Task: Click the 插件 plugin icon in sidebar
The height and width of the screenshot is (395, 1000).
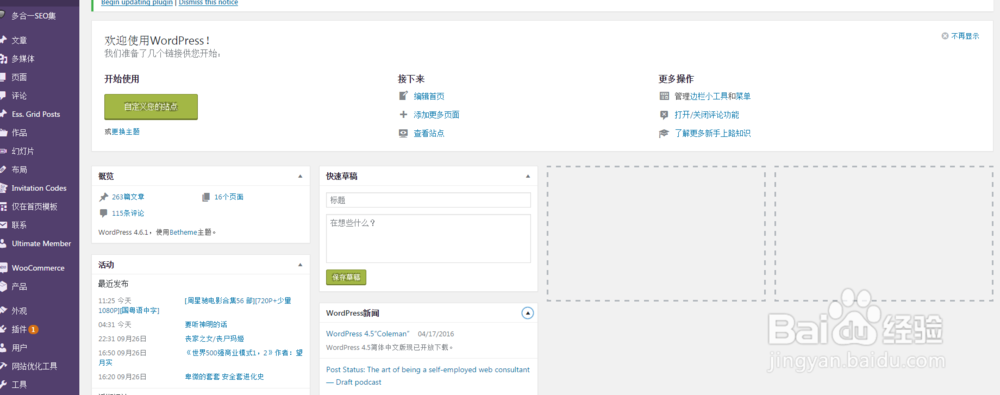Action: (4, 329)
